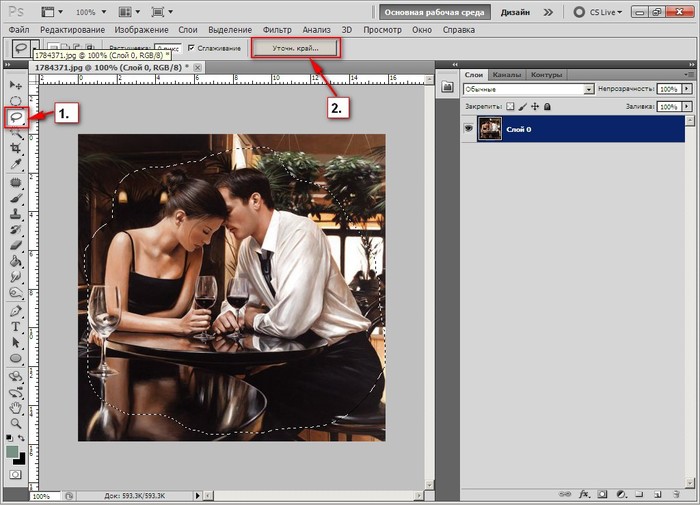Delete layer with trash icon
This screenshot has width=700, height=505.
(676, 494)
